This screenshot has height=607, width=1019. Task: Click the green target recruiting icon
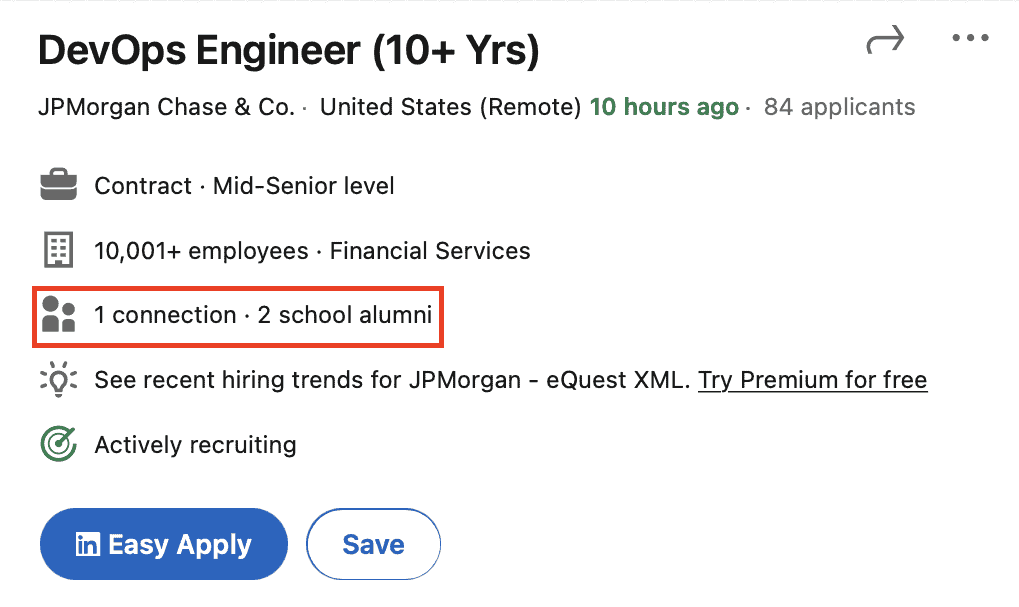tap(58, 444)
